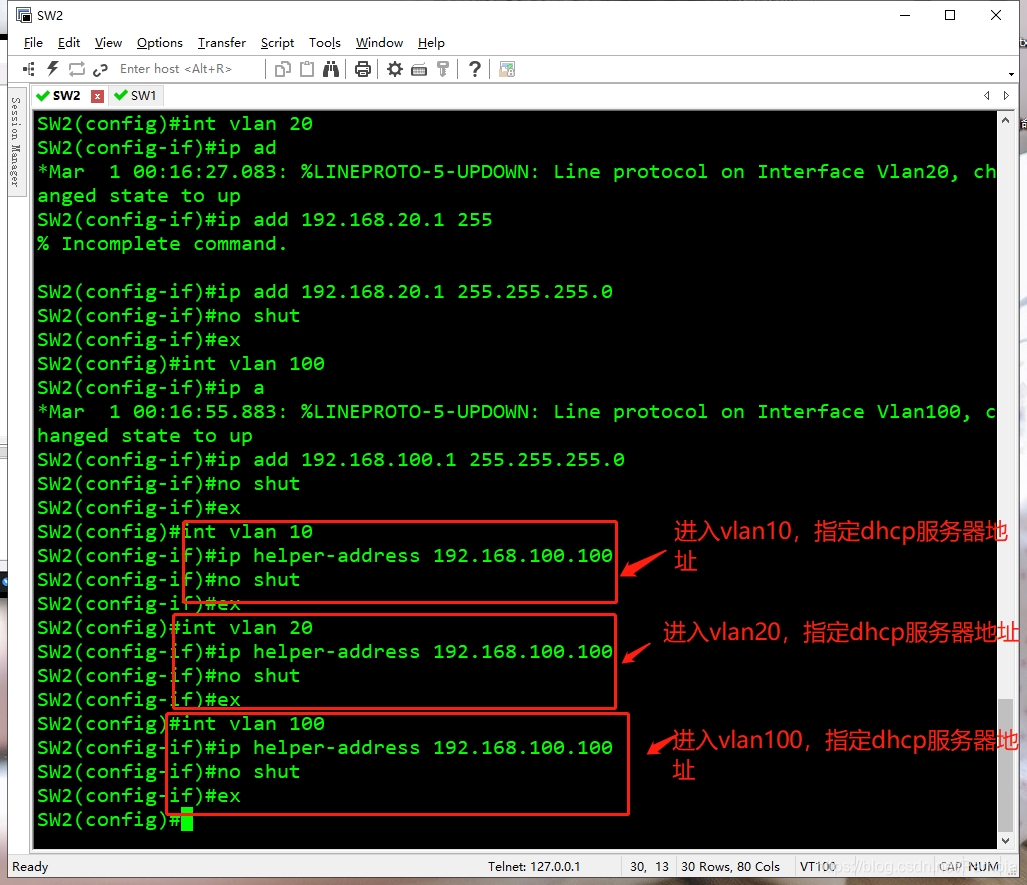Click the 30 Rows, 80 Cols status entry
This screenshot has width=1027, height=885.
click(730, 867)
